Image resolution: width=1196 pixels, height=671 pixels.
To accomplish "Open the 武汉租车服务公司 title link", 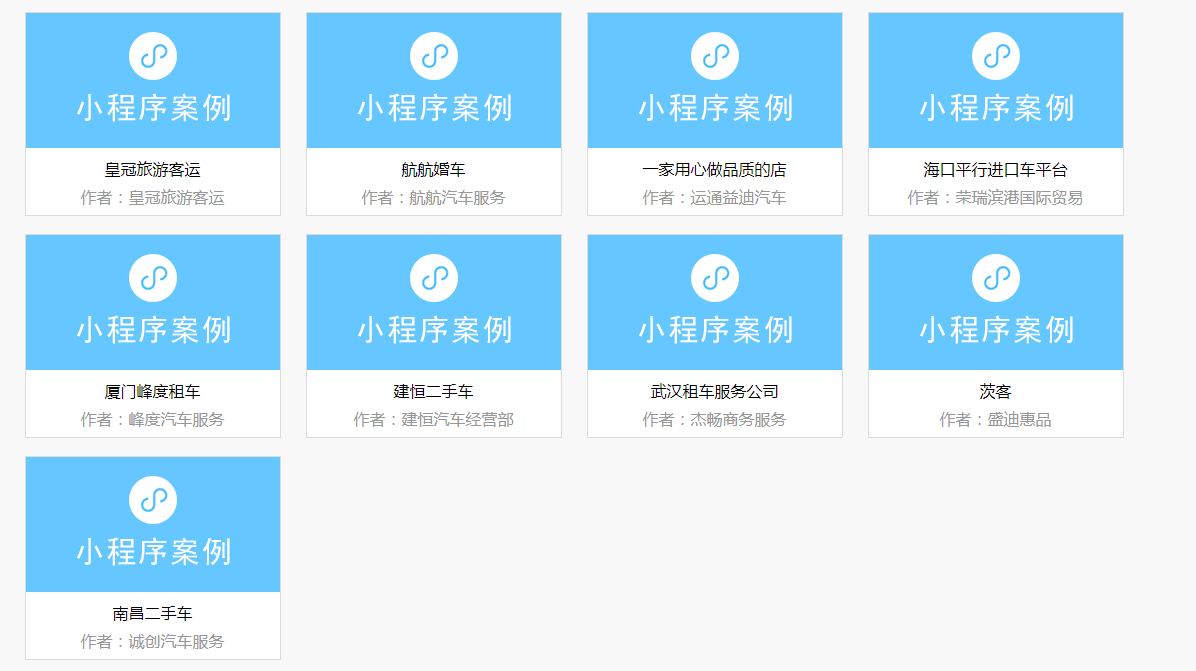I will [715, 392].
